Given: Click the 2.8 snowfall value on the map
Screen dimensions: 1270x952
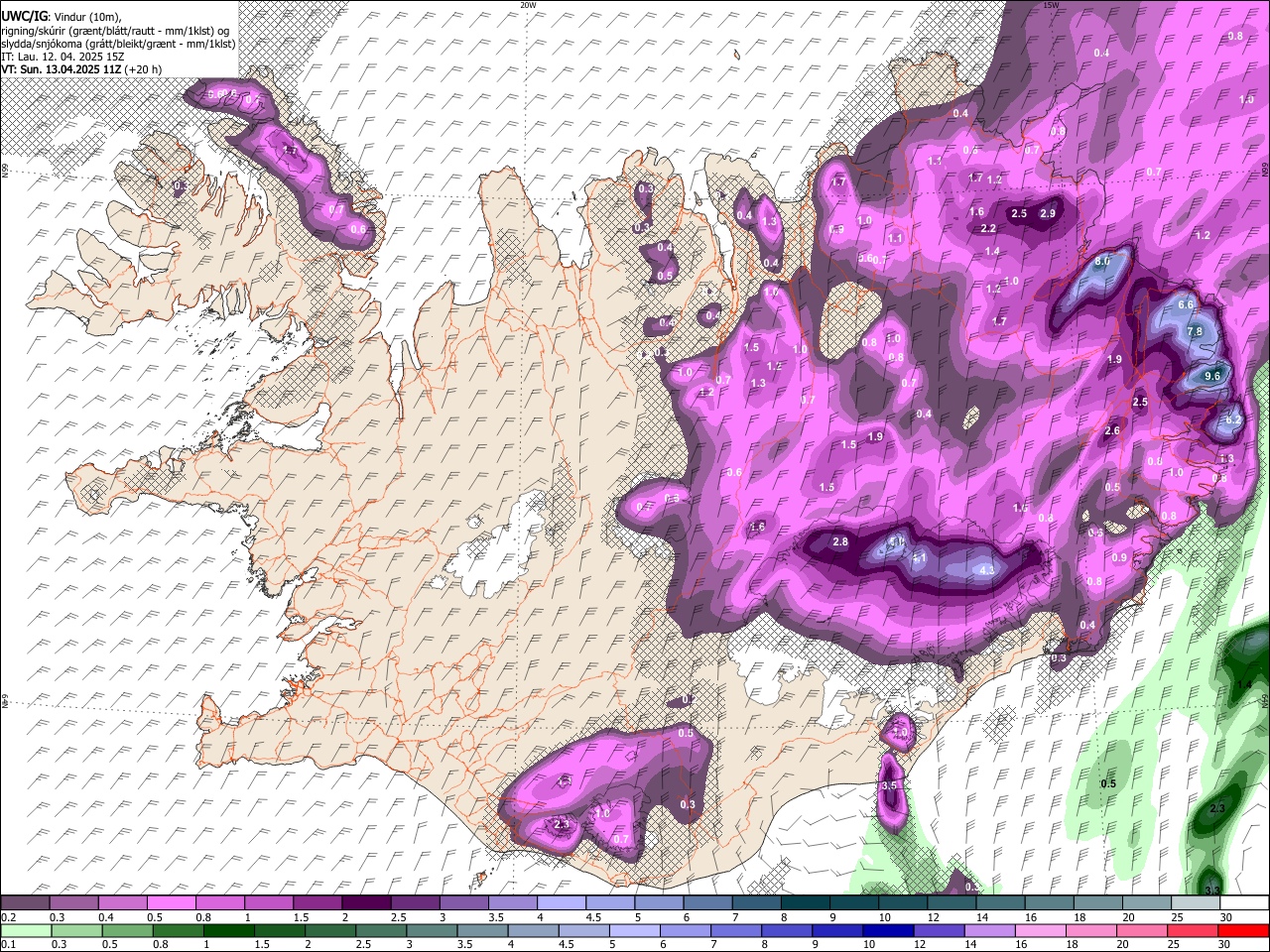Looking at the screenshot, I should tap(840, 542).
